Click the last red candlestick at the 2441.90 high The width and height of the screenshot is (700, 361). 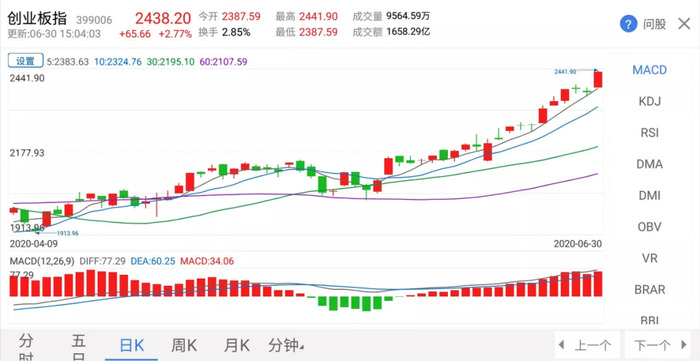(x=598, y=79)
